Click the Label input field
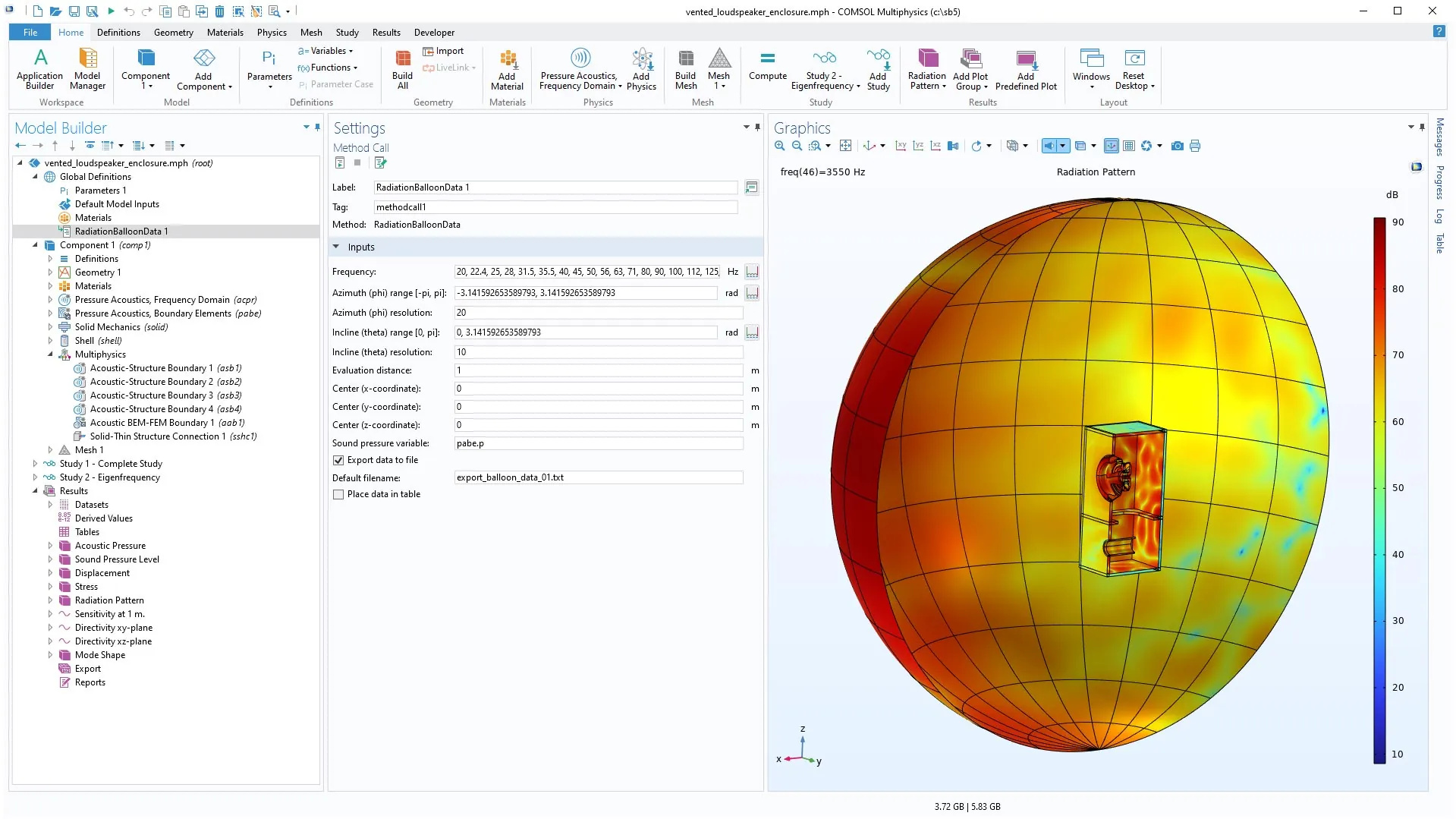 click(x=555, y=187)
